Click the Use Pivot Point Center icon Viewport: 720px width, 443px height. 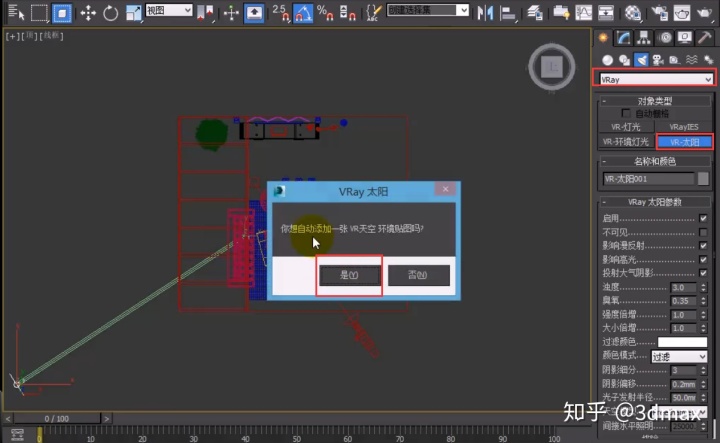[x=205, y=12]
